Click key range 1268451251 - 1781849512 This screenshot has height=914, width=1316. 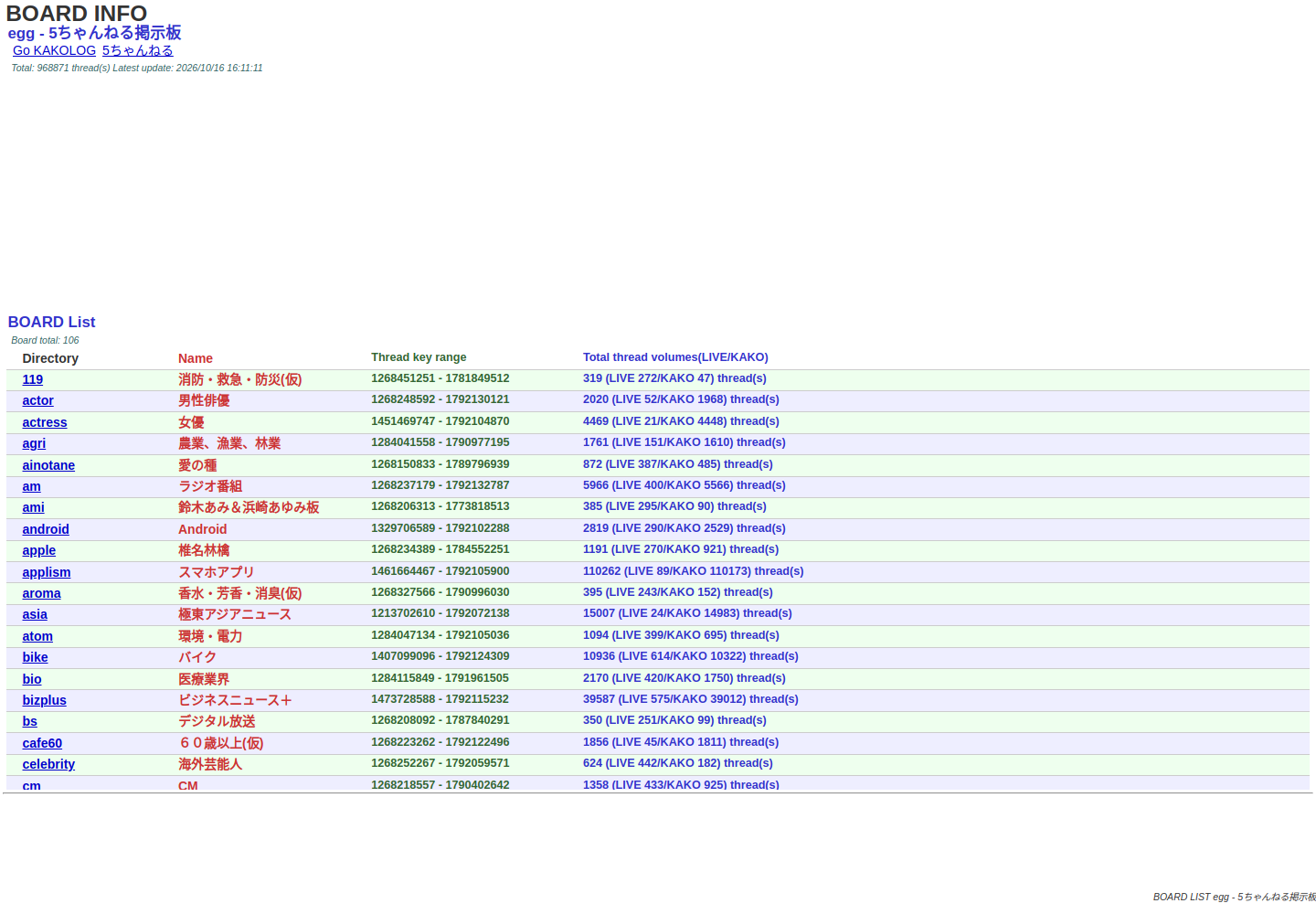pos(440,378)
